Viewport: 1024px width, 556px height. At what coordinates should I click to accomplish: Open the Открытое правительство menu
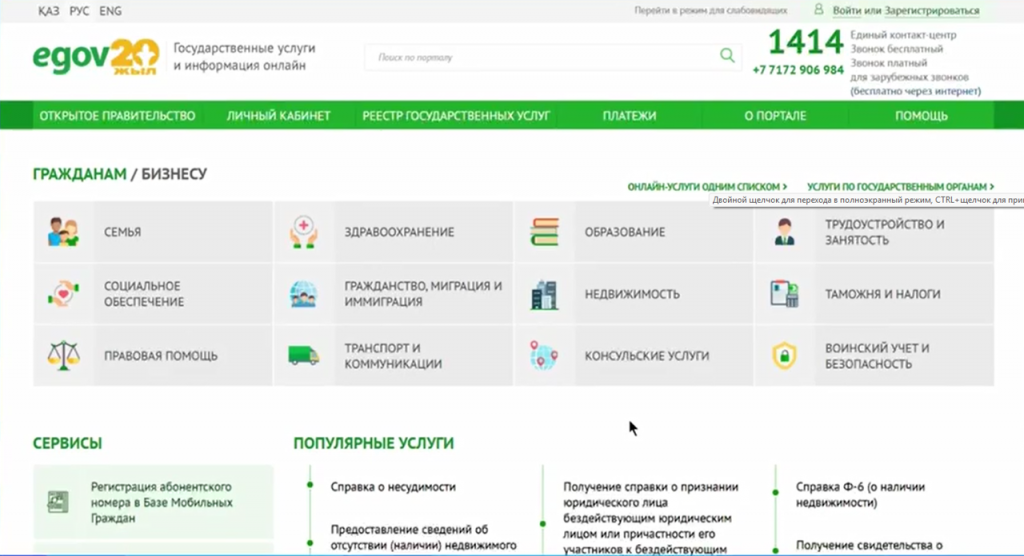coord(118,116)
